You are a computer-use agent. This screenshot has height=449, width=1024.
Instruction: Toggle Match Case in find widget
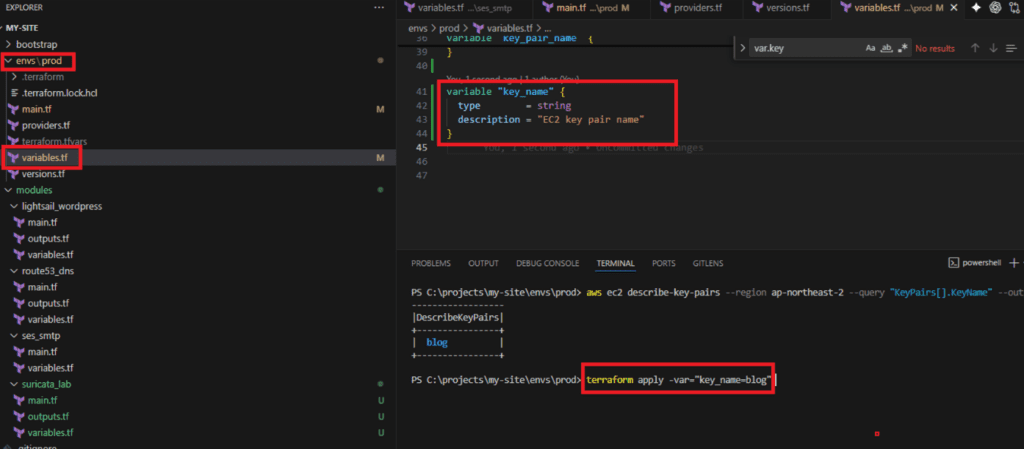click(870, 48)
